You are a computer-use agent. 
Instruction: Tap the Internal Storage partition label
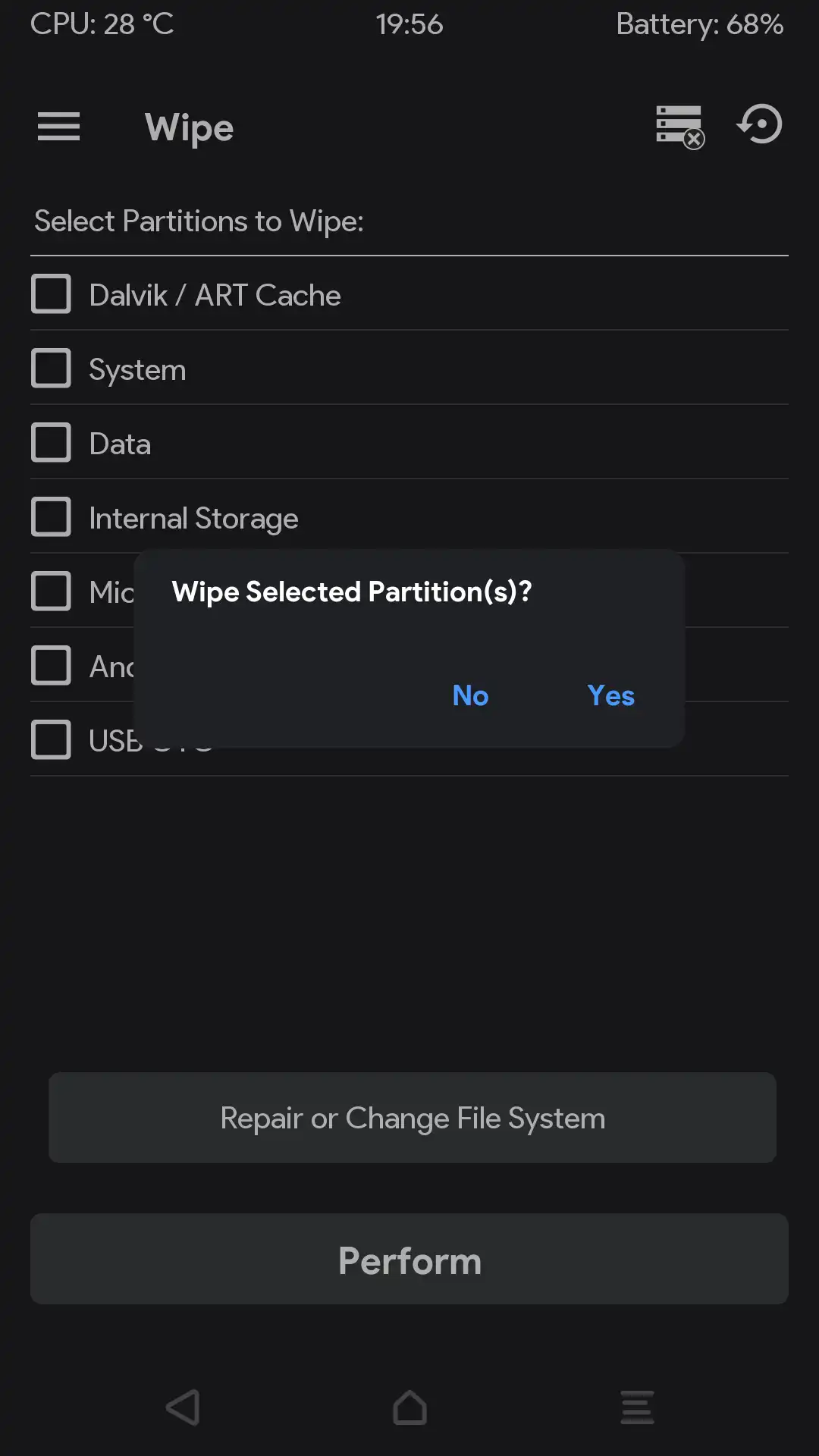pos(193,519)
